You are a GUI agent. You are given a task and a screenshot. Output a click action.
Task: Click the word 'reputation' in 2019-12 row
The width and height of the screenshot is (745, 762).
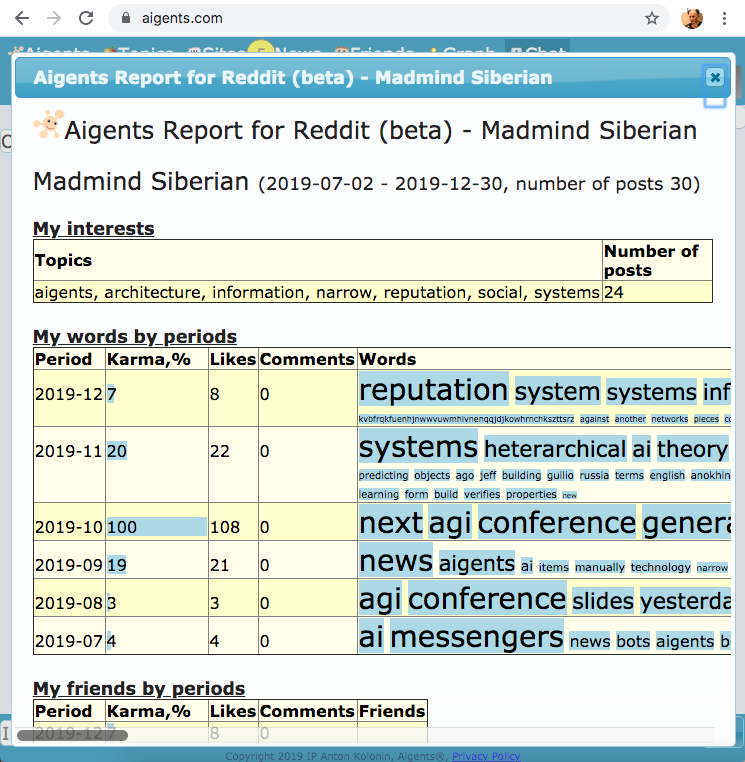point(433,389)
